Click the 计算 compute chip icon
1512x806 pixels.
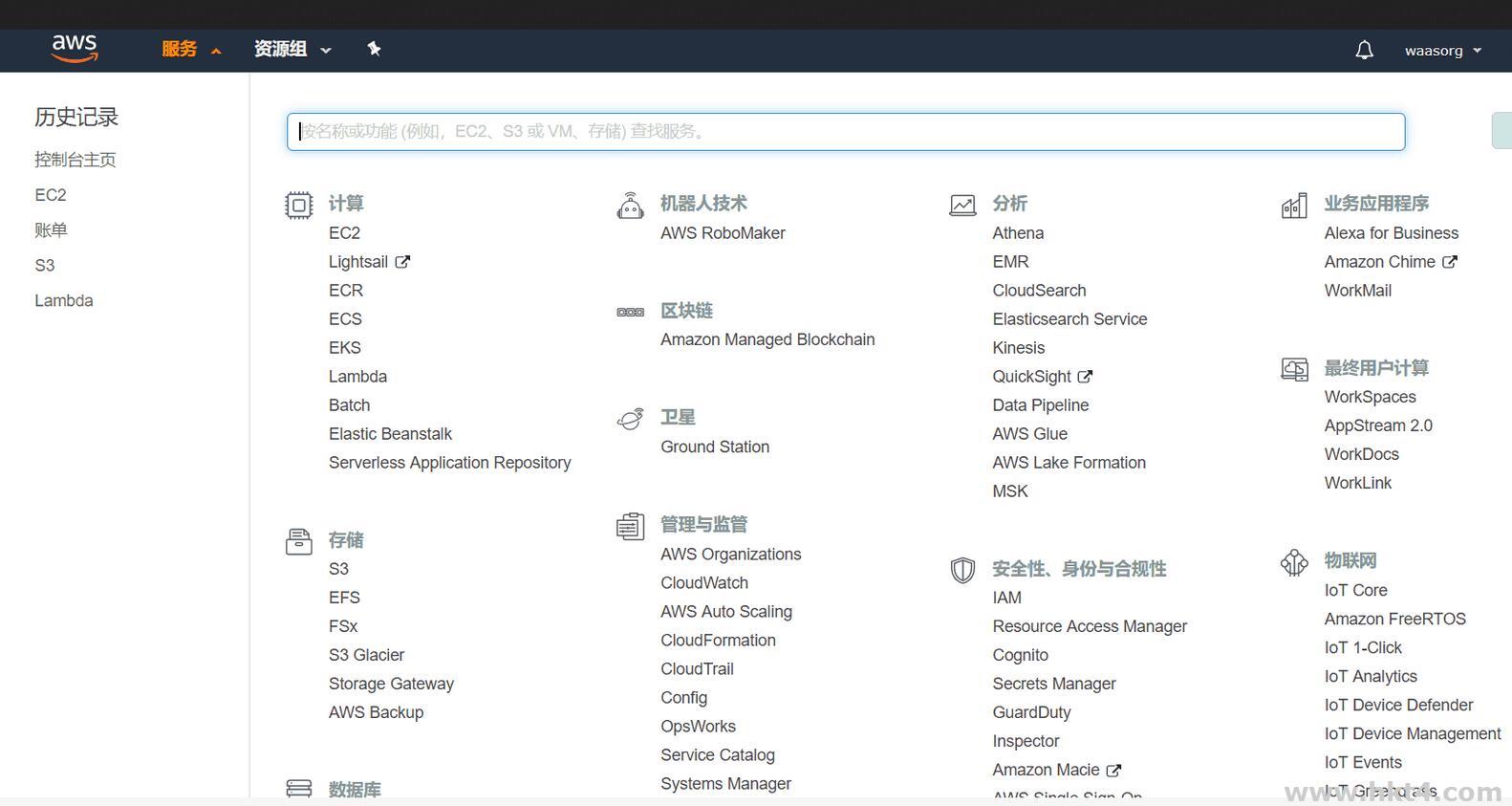tap(299, 205)
